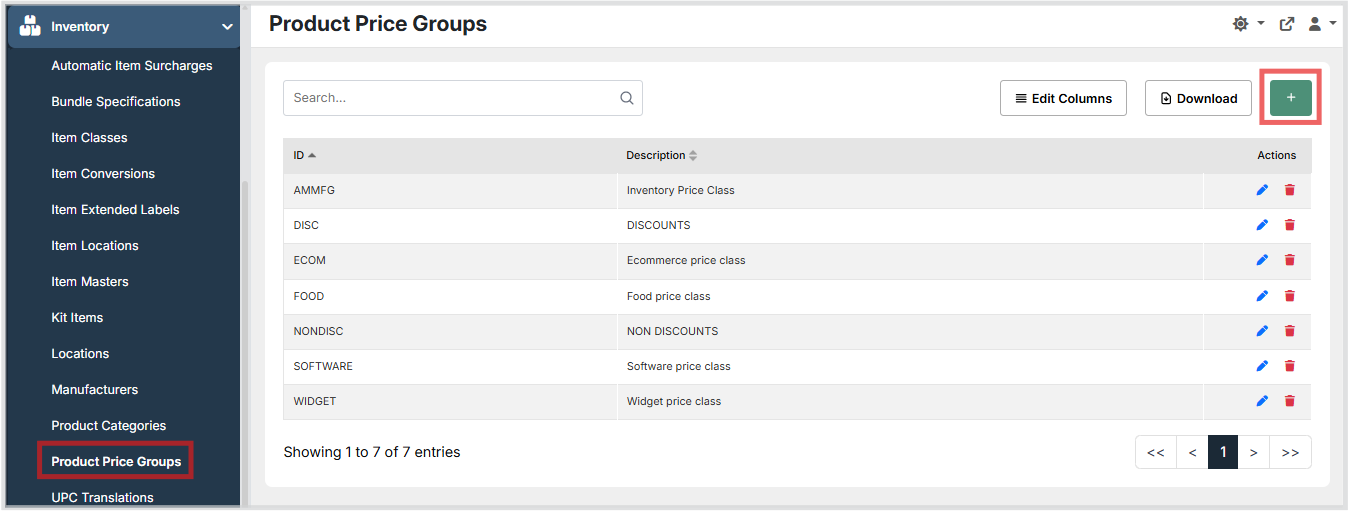Image resolution: width=1348 pixels, height=511 pixels.
Task: Open the settings gear menu
Action: (x=1247, y=24)
